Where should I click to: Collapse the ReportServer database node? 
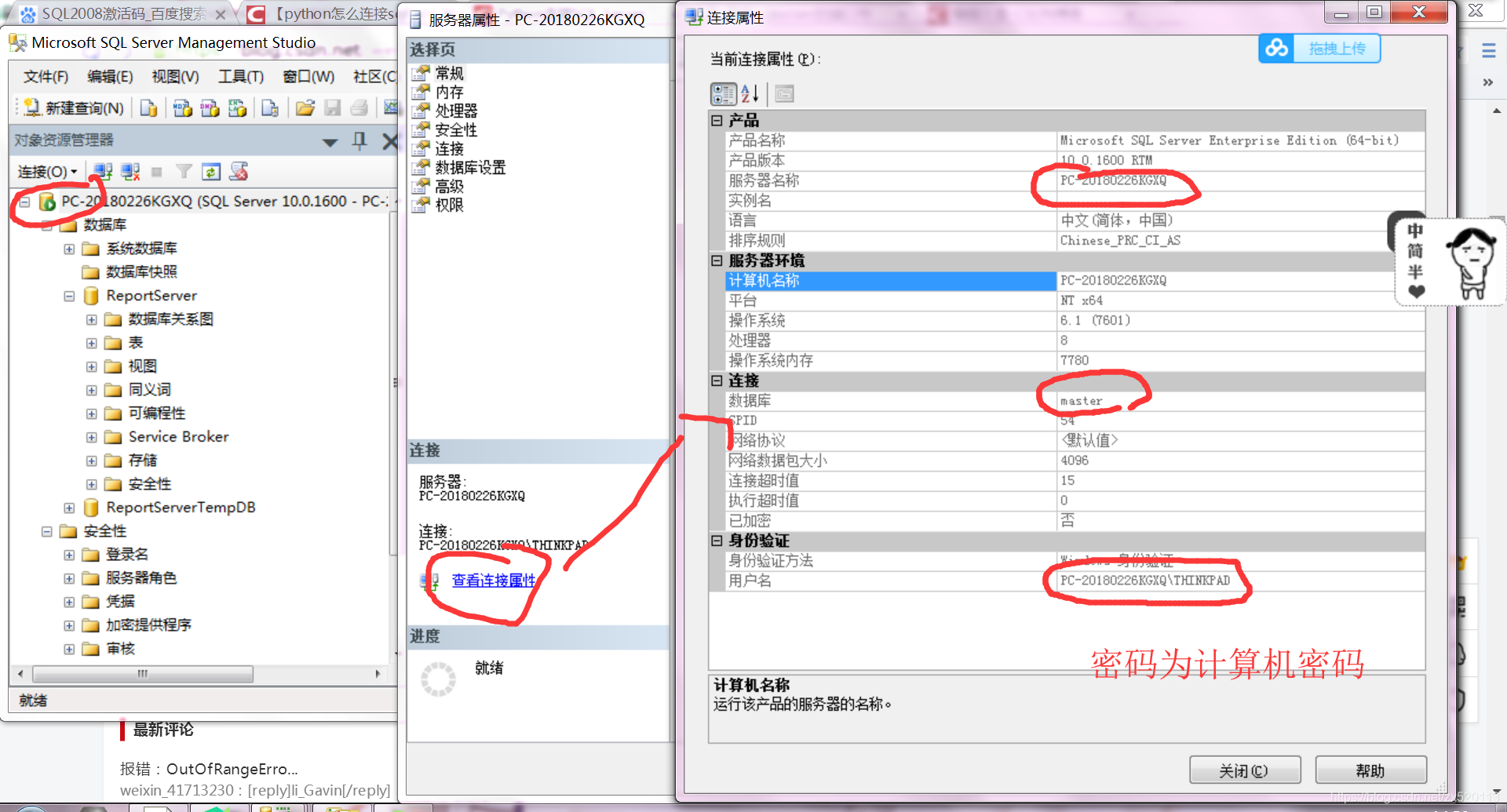point(69,296)
